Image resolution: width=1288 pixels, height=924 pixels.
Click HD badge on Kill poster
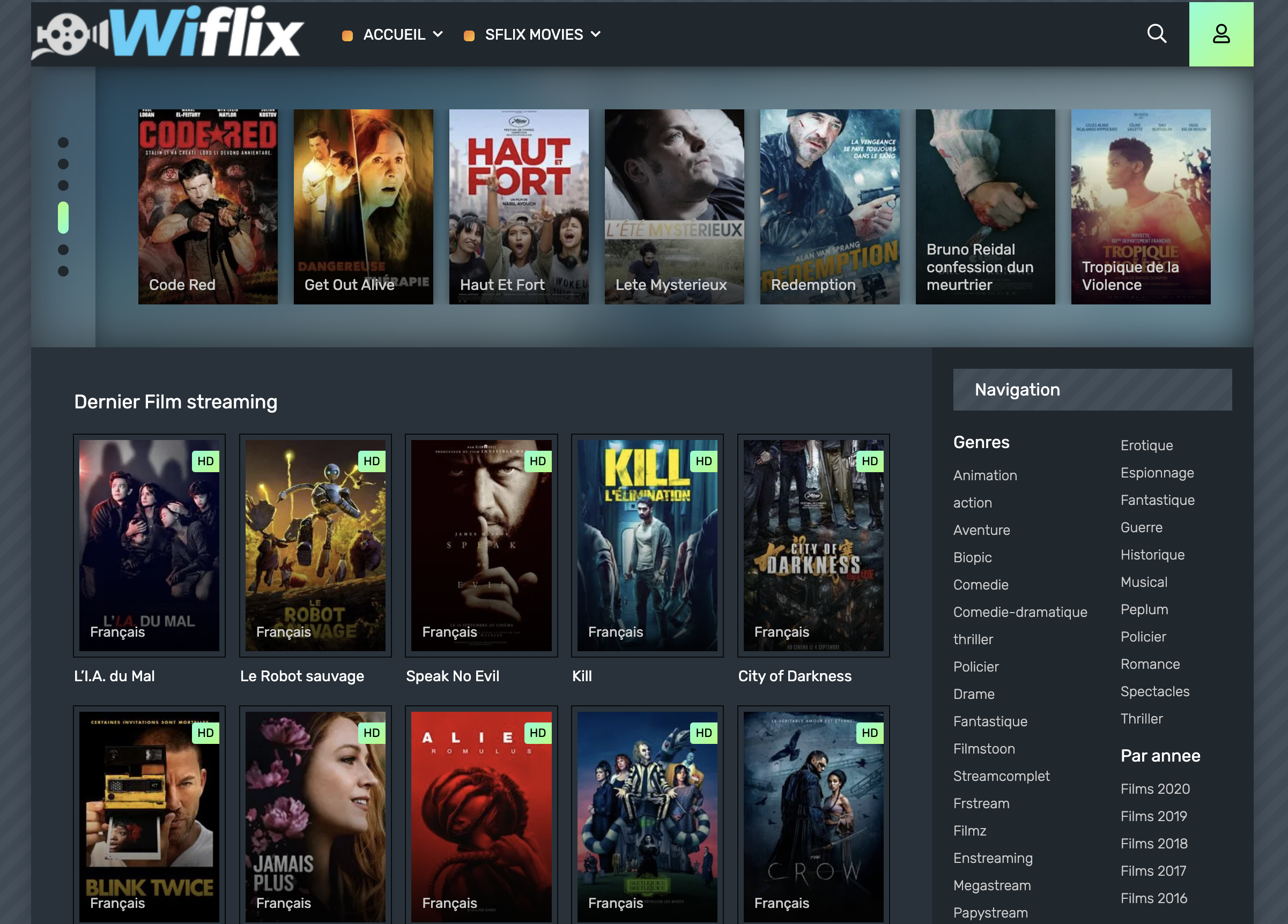(704, 461)
